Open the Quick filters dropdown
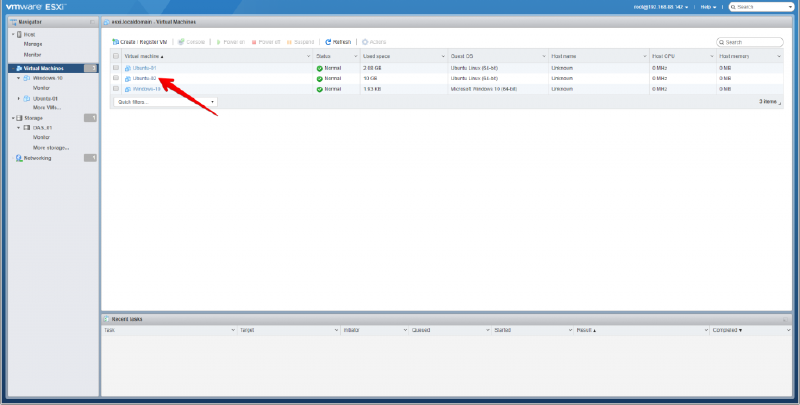This screenshot has width=800, height=405. click(165, 102)
